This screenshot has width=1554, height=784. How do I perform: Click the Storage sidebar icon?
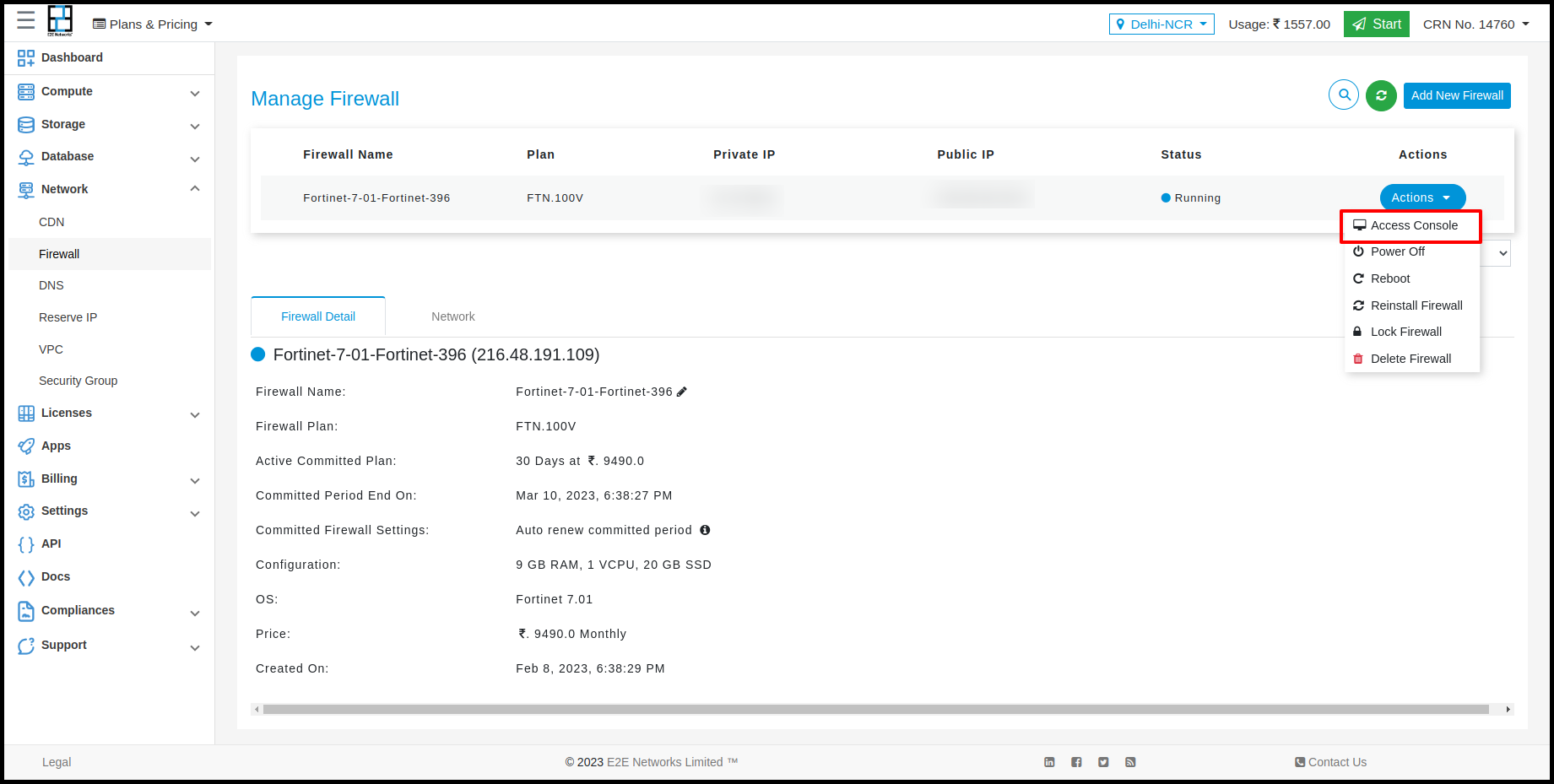pos(26,124)
